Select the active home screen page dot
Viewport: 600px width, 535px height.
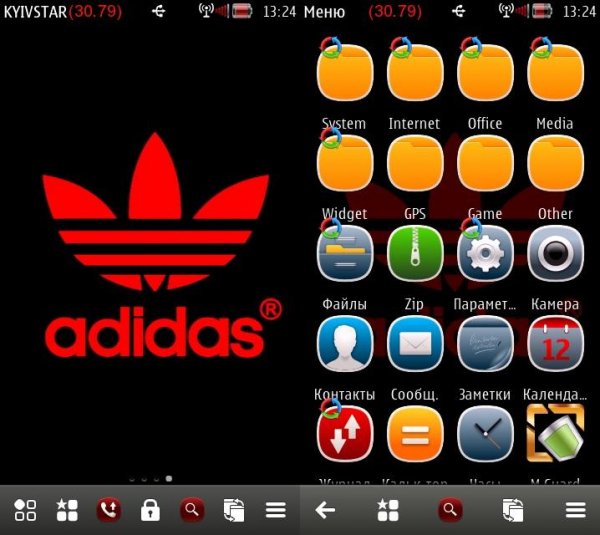pos(169,478)
